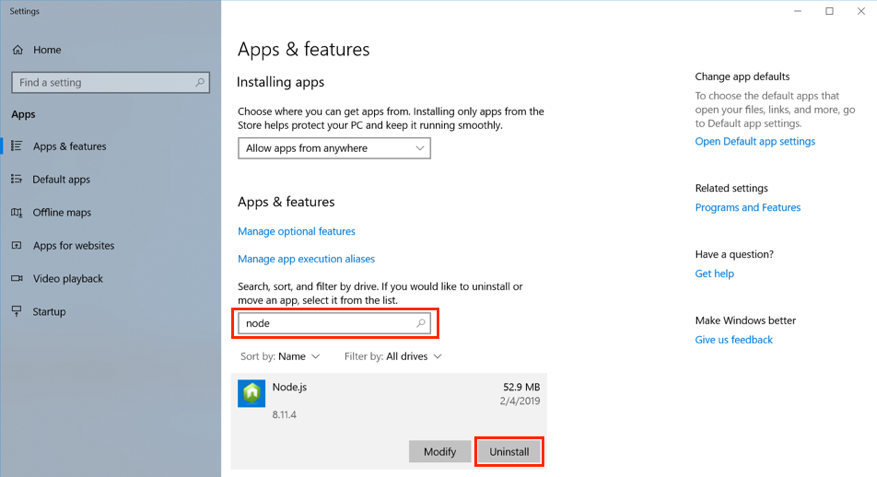The image size is (877, 477).
Task: Click the Apps for websites icon
Action: tap(17, 245)
